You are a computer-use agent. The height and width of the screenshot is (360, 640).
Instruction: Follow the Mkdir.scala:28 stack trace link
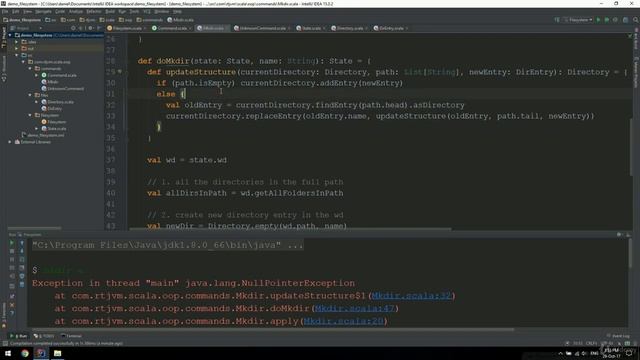coord(344,321)
